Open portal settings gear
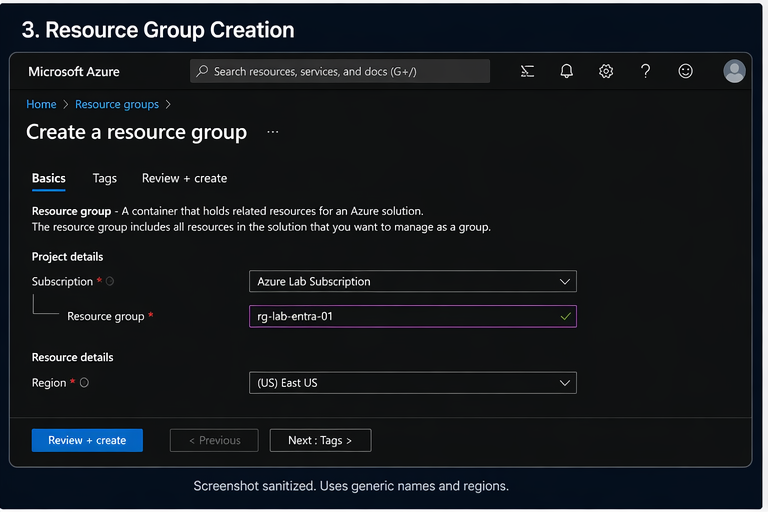 pos(606,72)
